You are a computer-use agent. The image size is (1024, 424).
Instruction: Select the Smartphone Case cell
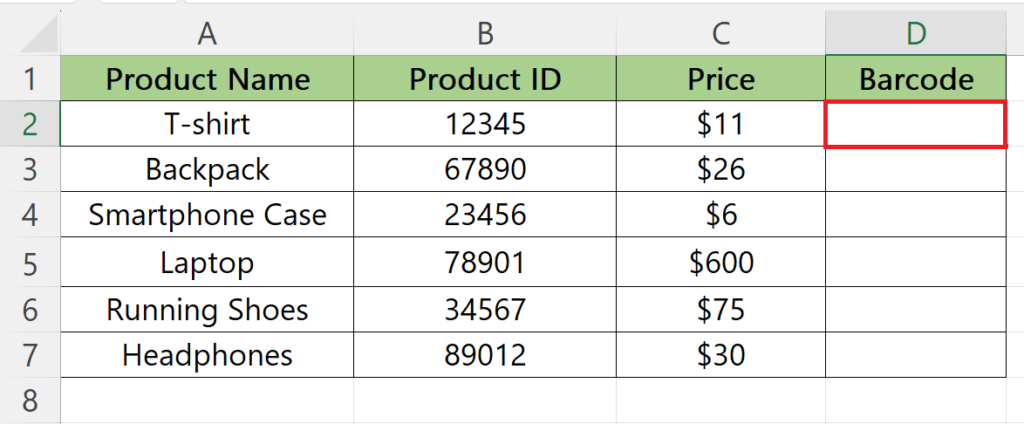[207, 214]
